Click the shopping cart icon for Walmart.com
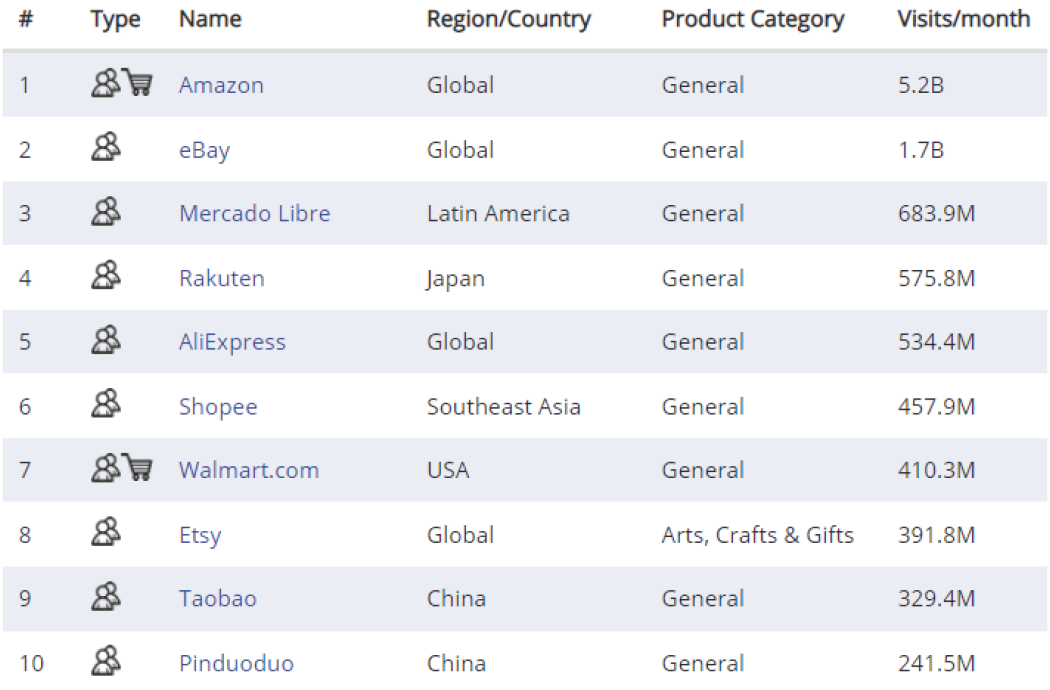Viewport: 1050px width, 690px height. click(138, 468)
